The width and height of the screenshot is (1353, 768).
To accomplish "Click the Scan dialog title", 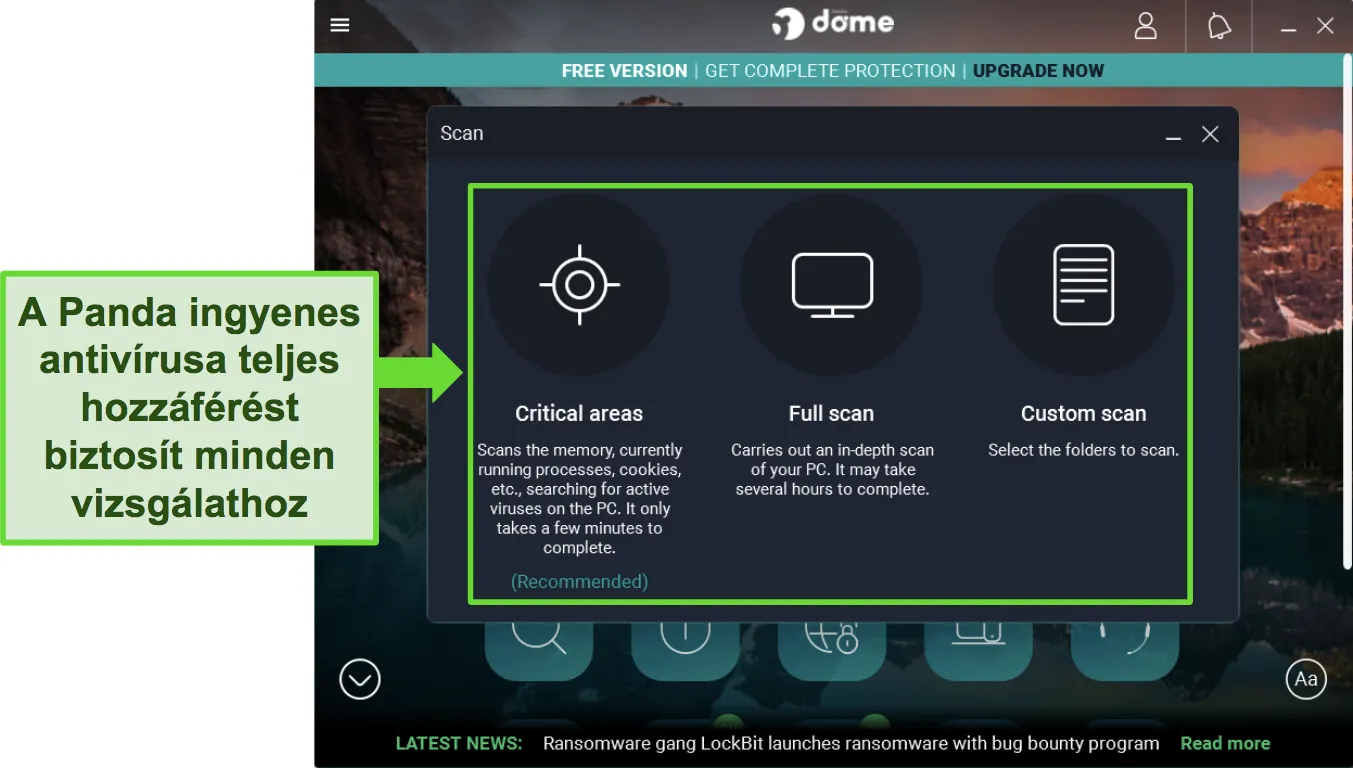I will (x=462, y=133).
